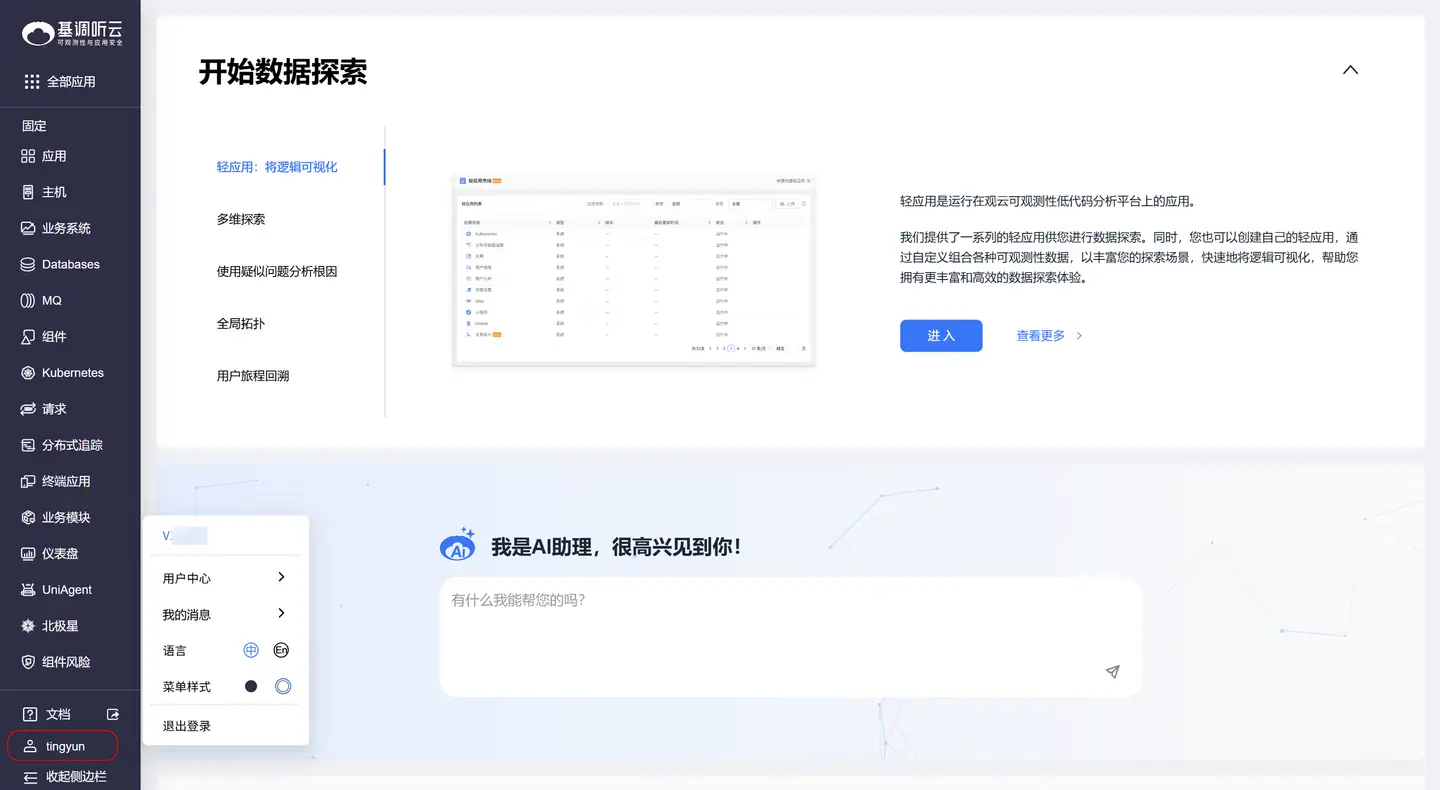Screen dimensions: 1440x790
Task: Expand the 我的消息 submenu
Action: pos(222,613)
